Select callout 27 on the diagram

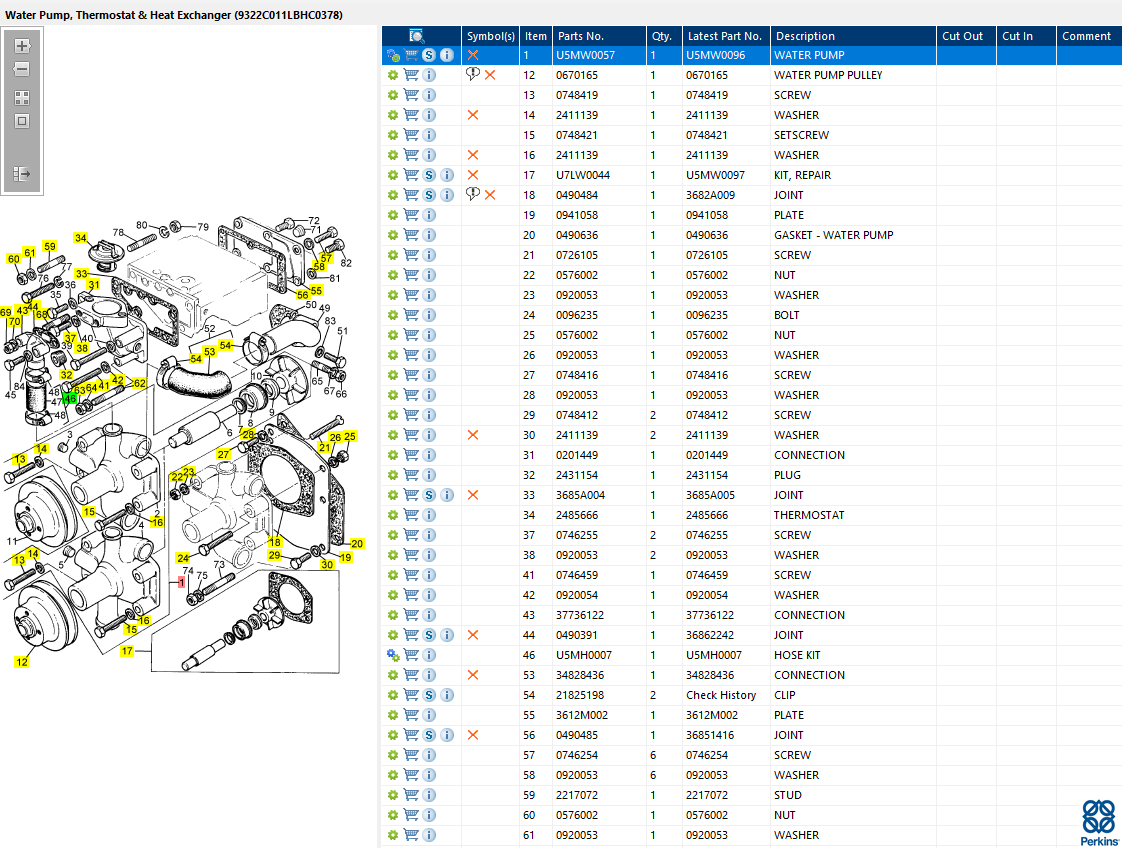(223, 454)
